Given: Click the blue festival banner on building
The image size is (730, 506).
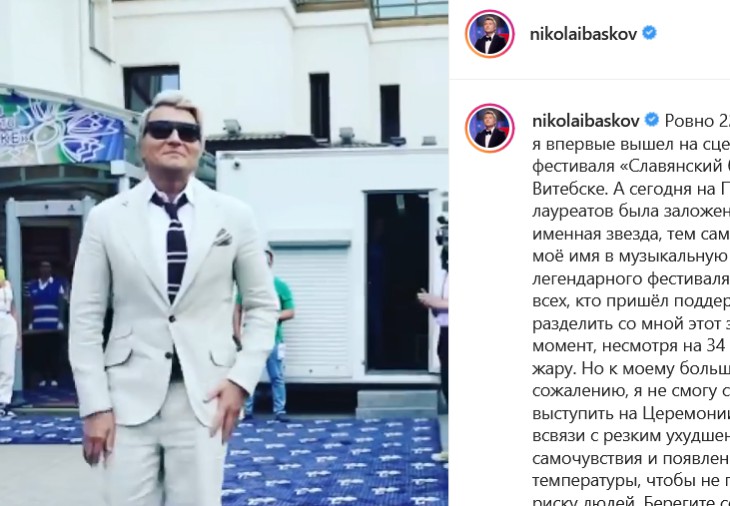Looking at the screenshot, I should tap(62, 127).
